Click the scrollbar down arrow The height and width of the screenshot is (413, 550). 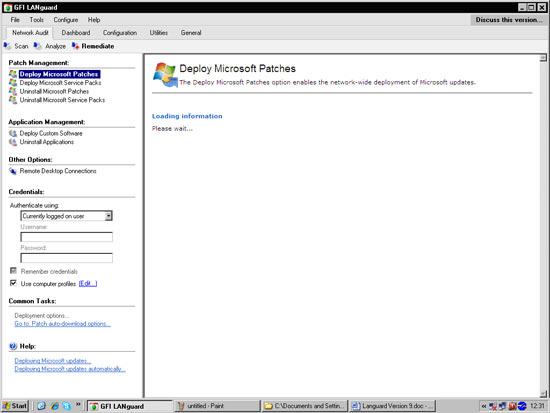coord(543,394)
